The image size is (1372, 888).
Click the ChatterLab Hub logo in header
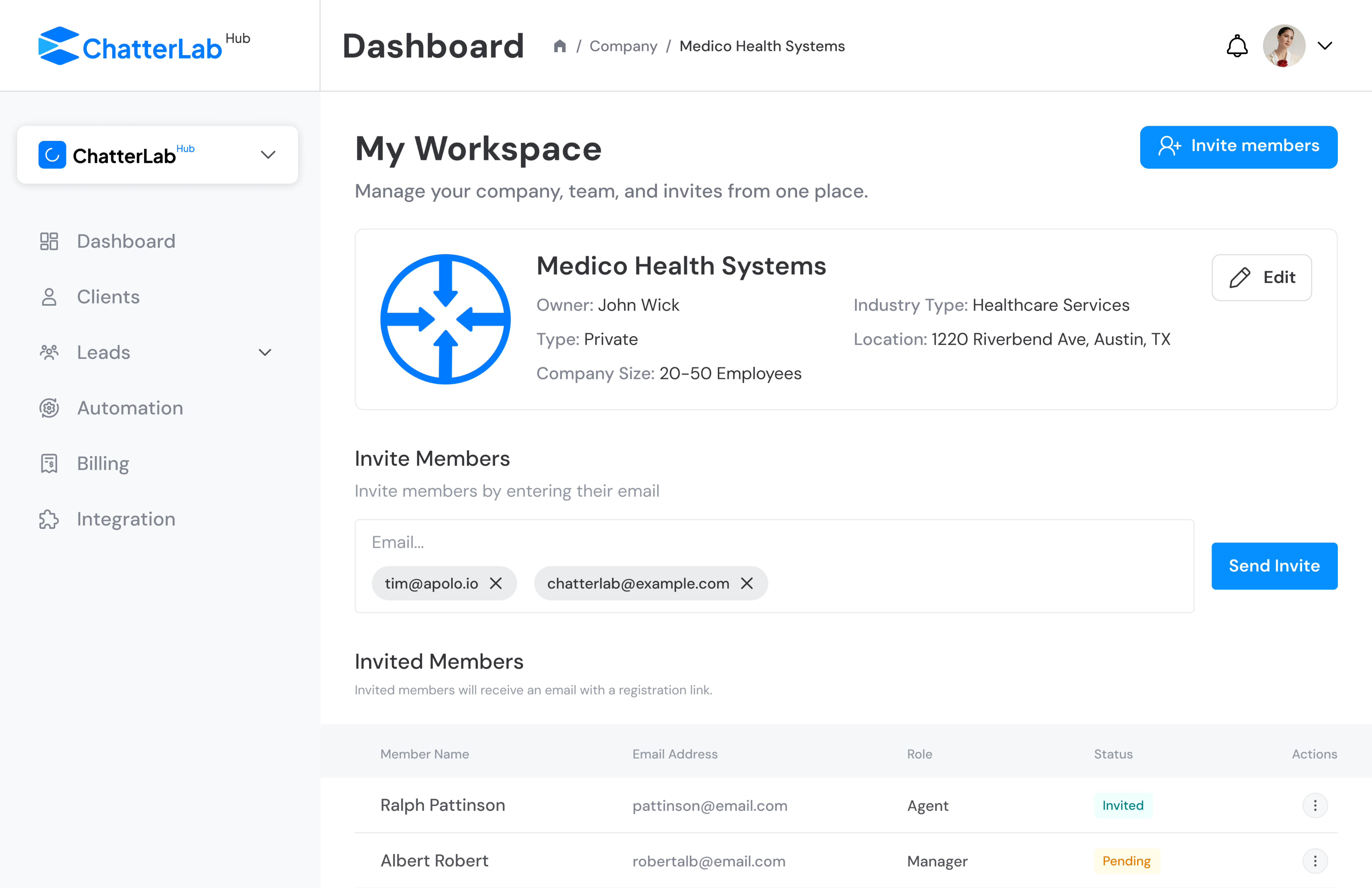pos(144,46)
